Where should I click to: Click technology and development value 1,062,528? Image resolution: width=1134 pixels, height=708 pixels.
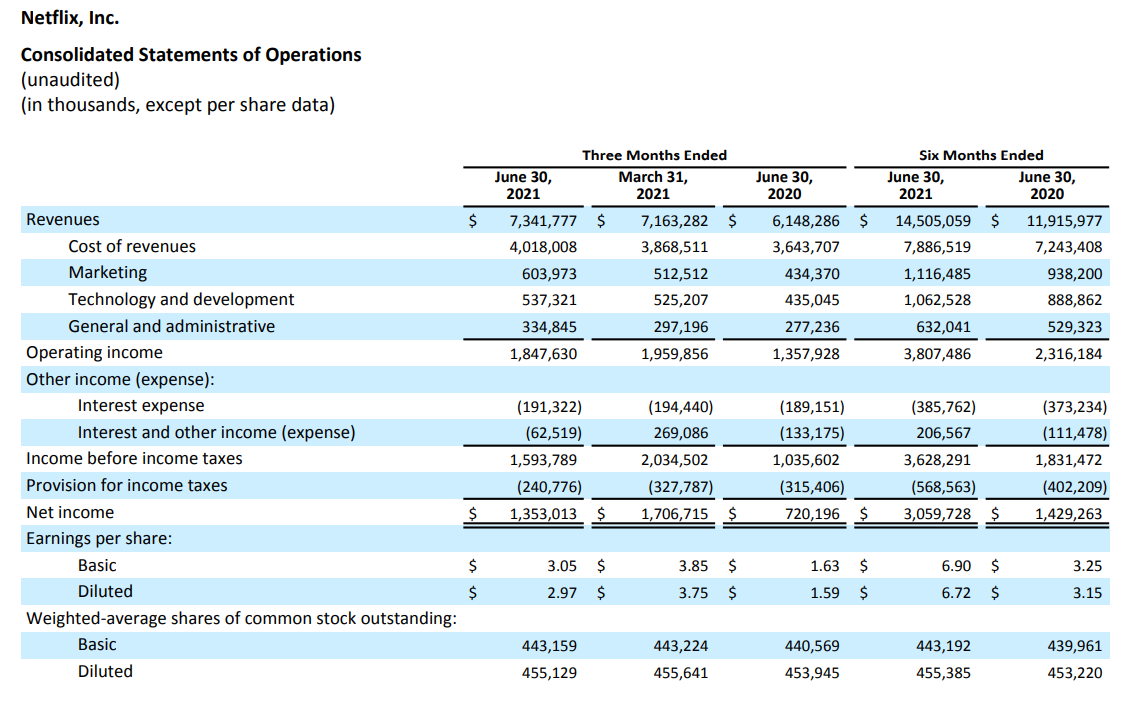[937, 300]
